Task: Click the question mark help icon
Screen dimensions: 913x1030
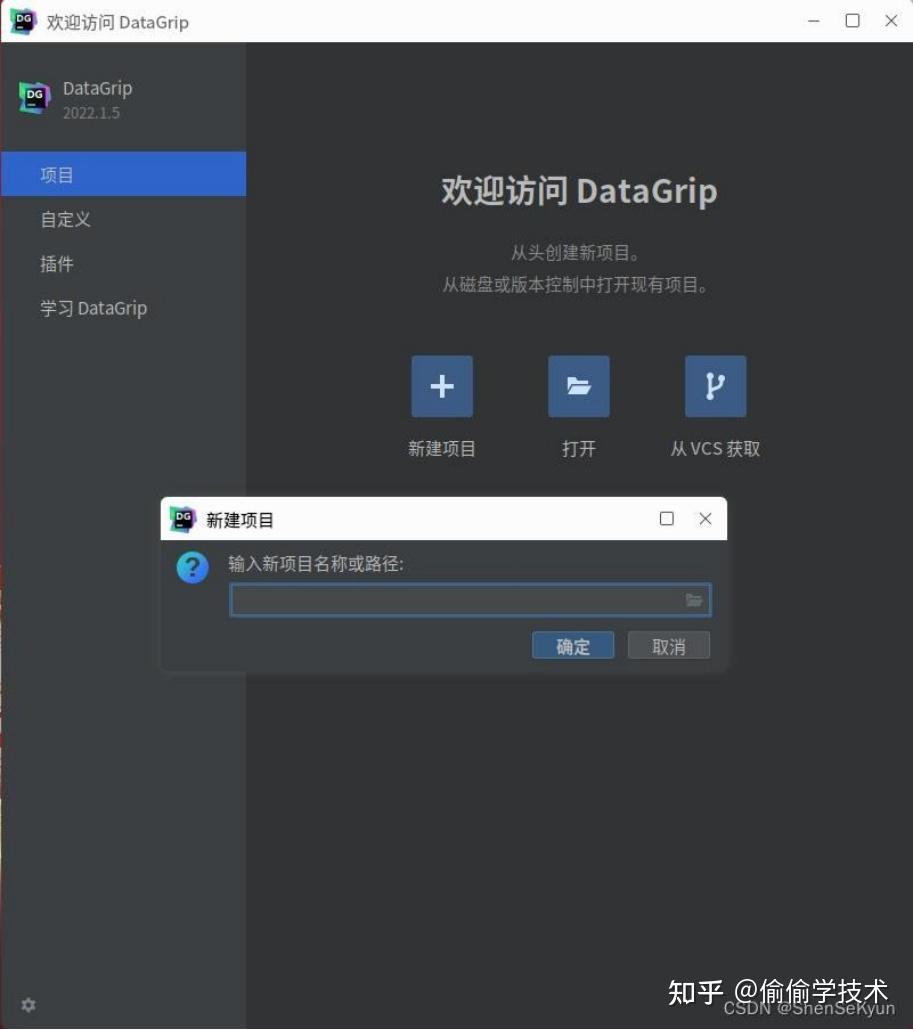Action: (191, 567)
